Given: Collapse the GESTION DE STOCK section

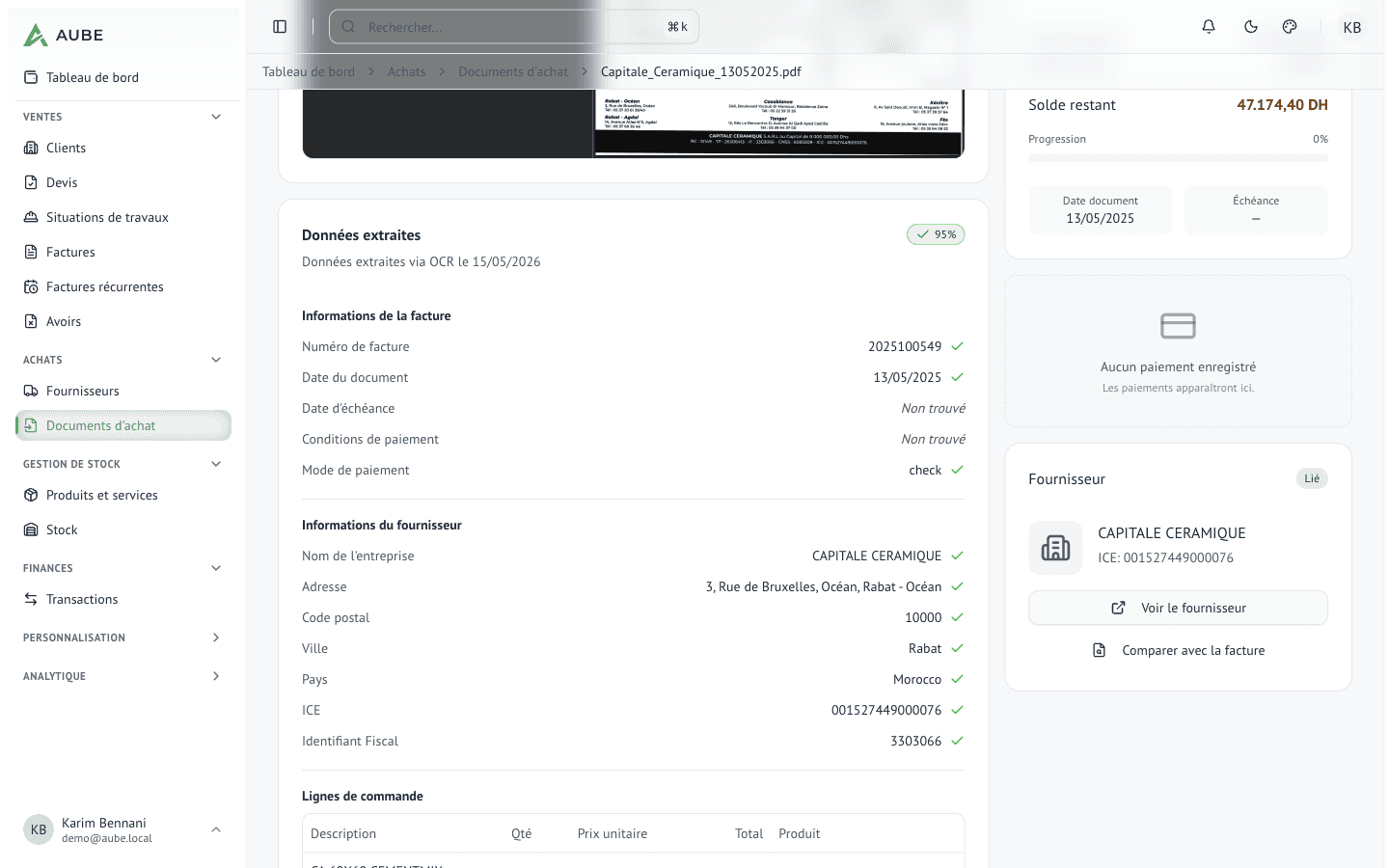Looking at the screenshot, I should tap(216, 464).
